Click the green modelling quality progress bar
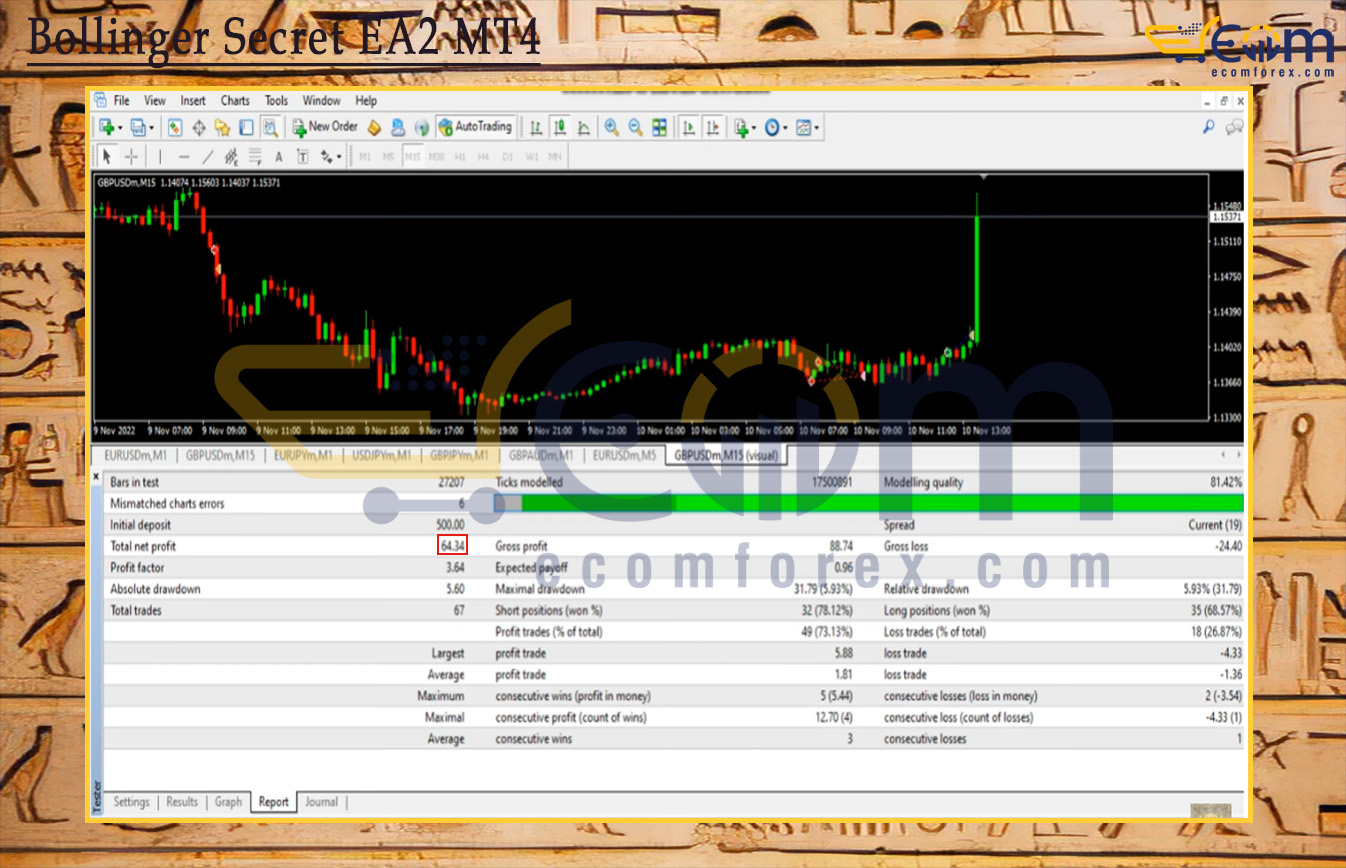The image size is (1346, 868). click(x=880, y=504)
